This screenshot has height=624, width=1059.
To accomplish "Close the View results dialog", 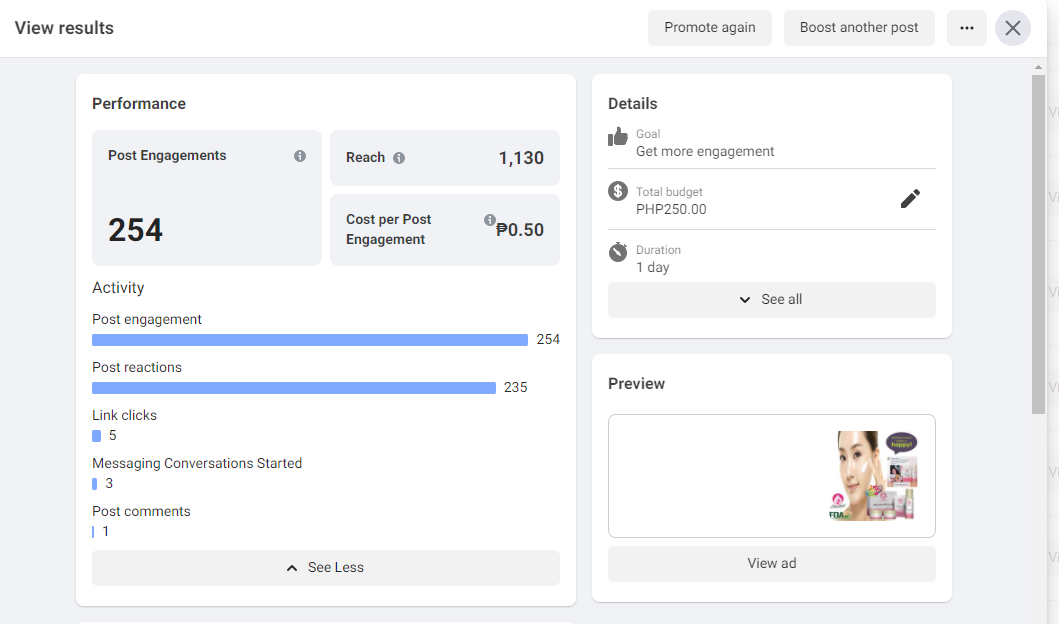I will [x=1013, y=28].
